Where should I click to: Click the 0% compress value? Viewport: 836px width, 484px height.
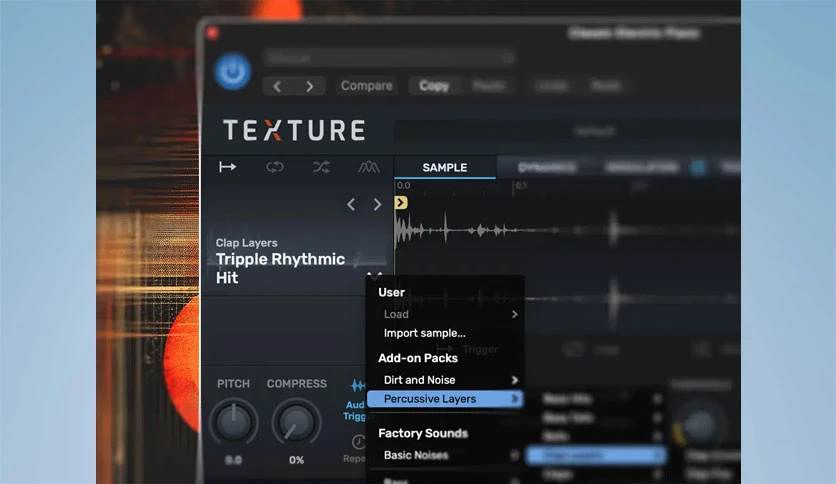(x=296, y=460)
